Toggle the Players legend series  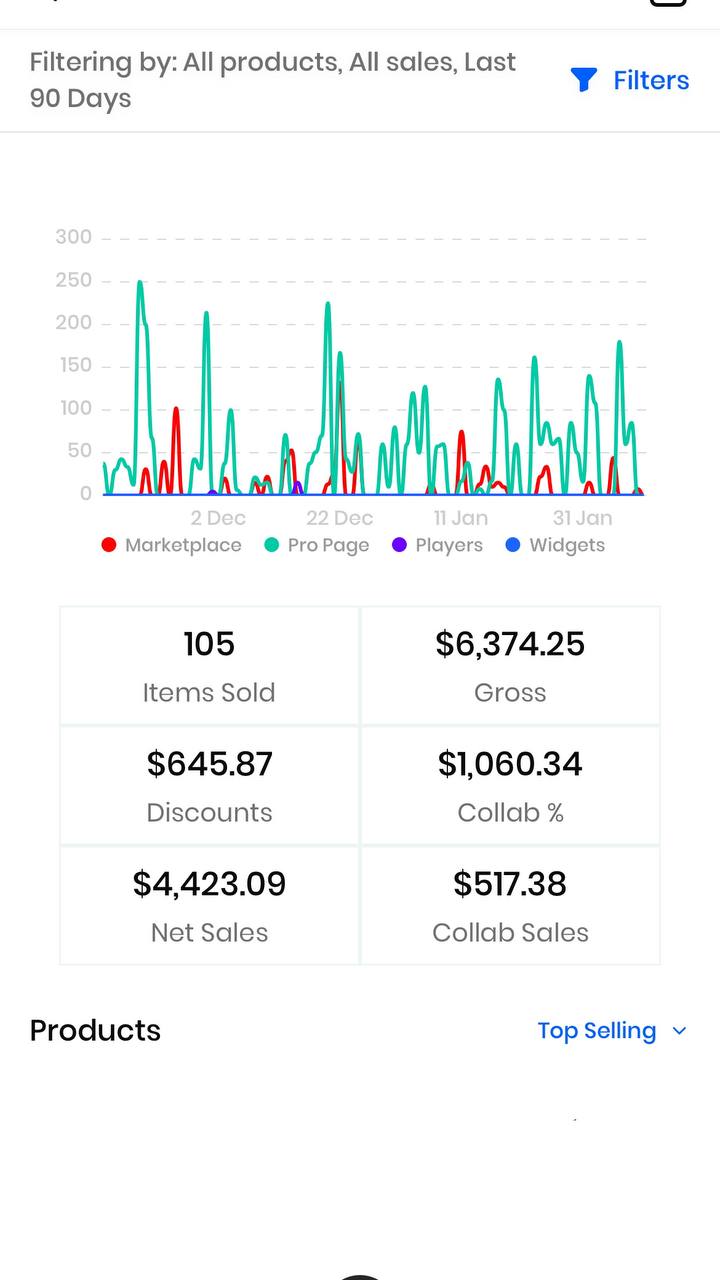437,545
